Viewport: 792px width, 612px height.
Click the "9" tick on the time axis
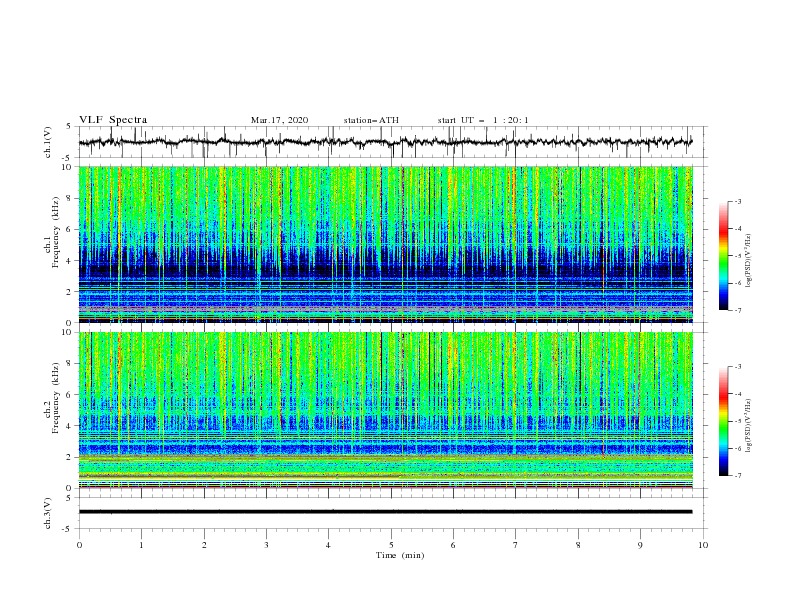pyautogui.click(x=640, y=545)
